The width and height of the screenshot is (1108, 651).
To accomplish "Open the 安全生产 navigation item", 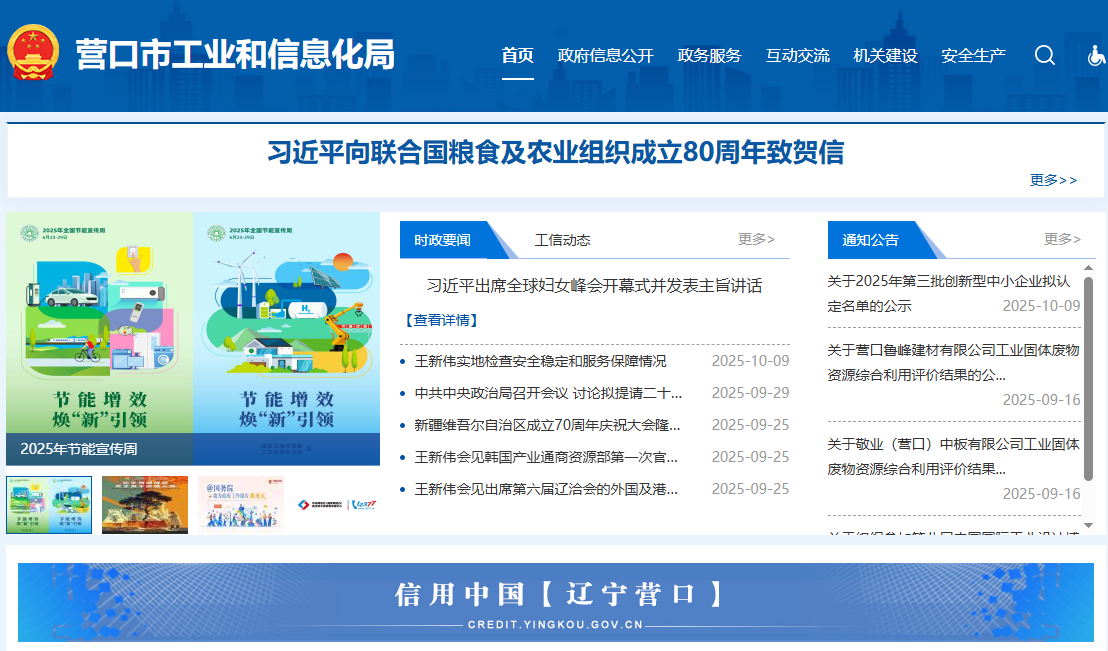I will [973, 56].
